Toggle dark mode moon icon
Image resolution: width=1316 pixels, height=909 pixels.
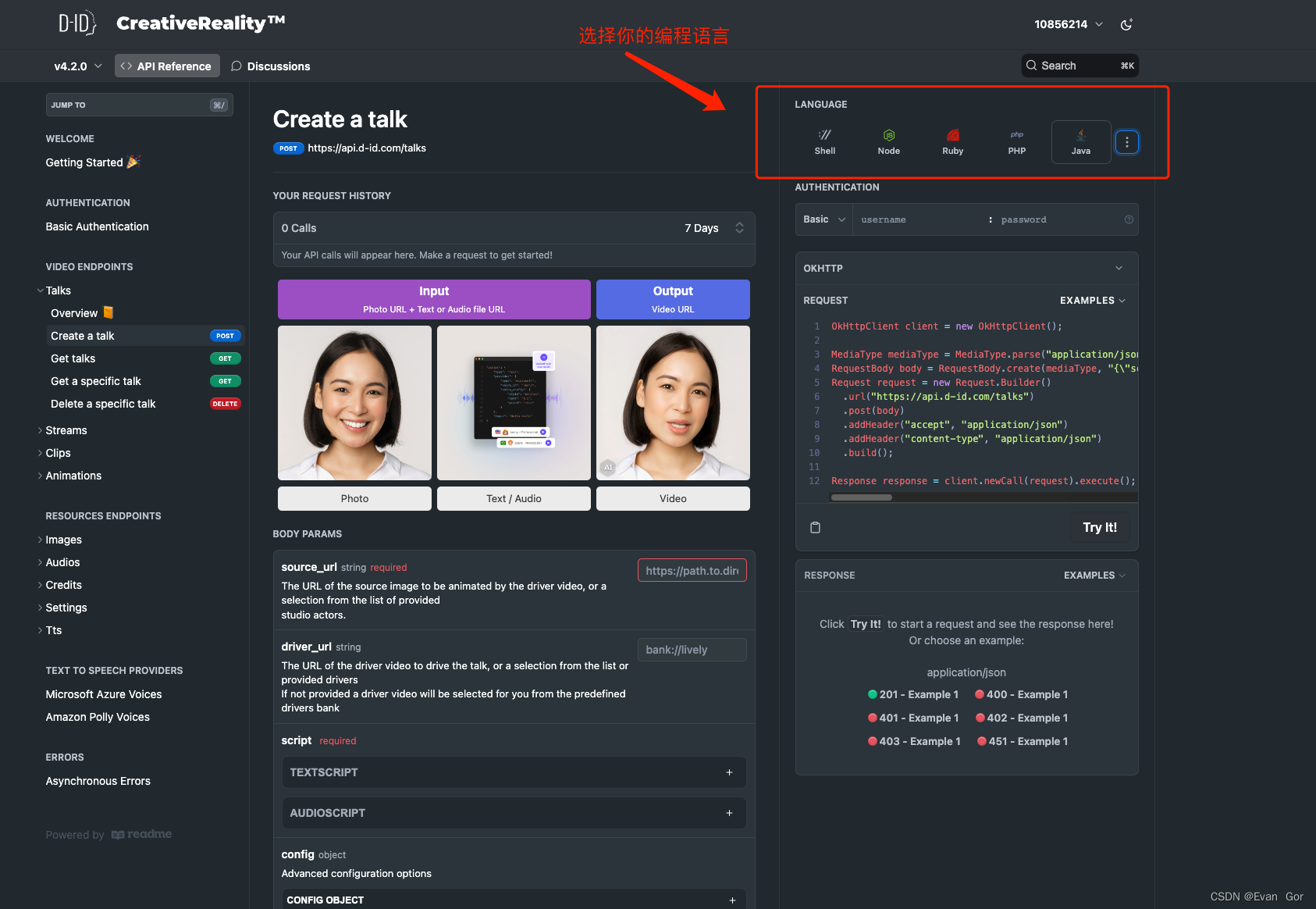(1126, 25)
